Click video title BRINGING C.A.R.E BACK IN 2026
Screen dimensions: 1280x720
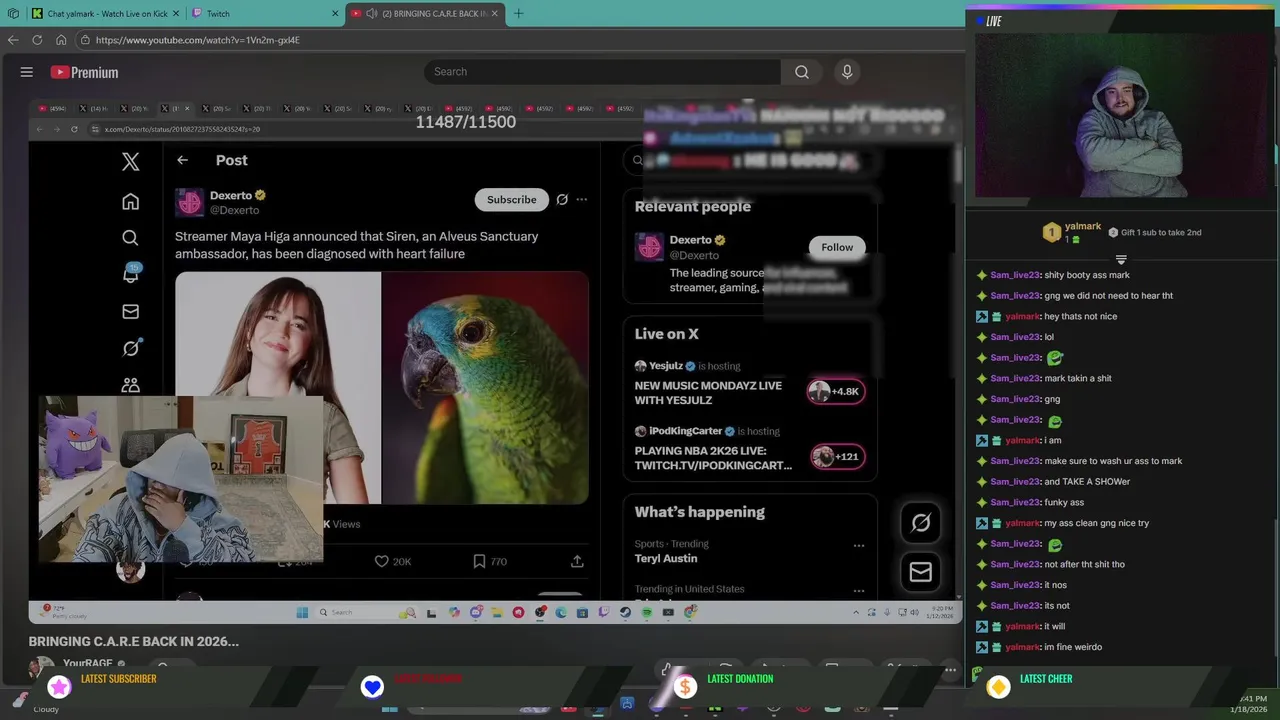point(134,642)
